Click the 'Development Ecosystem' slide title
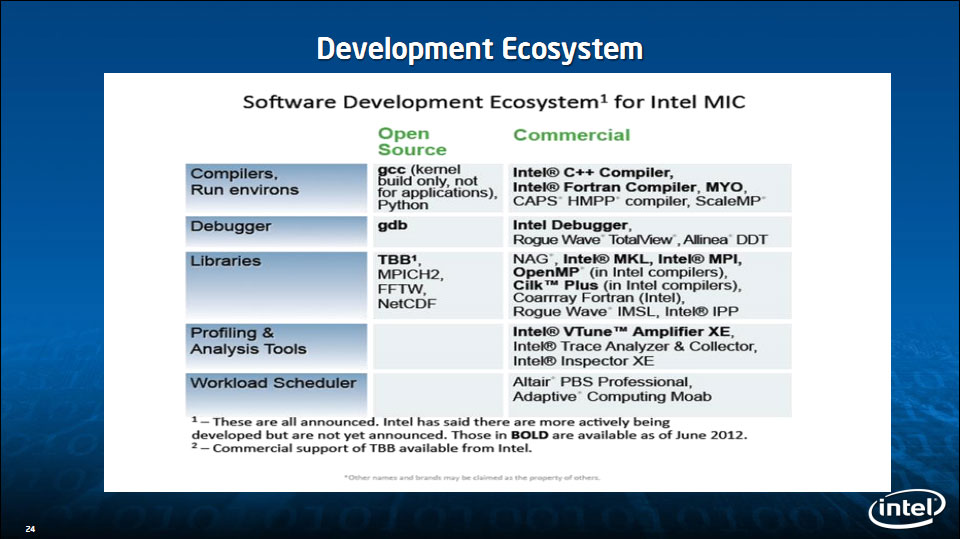This screenshot has height=539, width=960. [x=479, y=49]
